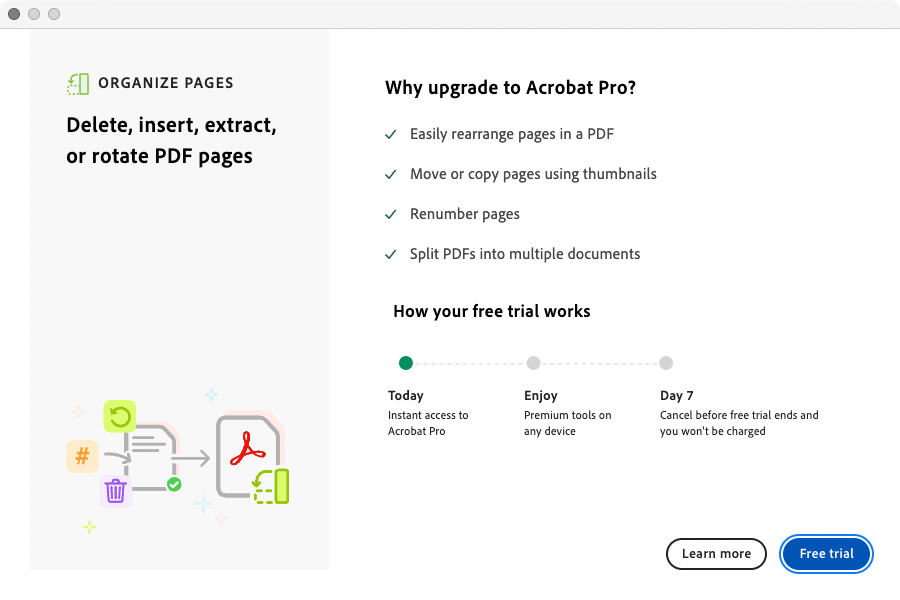Open the Learn more link button
Image resolution: width=900 pixels, height=600 pixels.
(716, 553)
